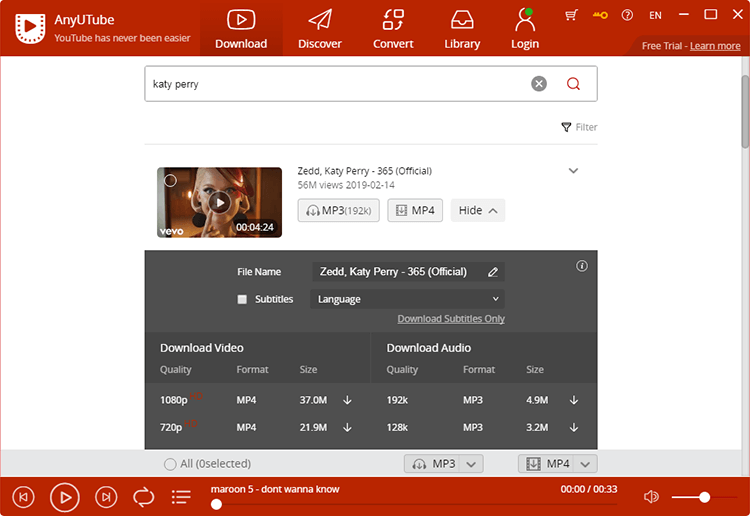Open the Learn more link

click(715, 46)
